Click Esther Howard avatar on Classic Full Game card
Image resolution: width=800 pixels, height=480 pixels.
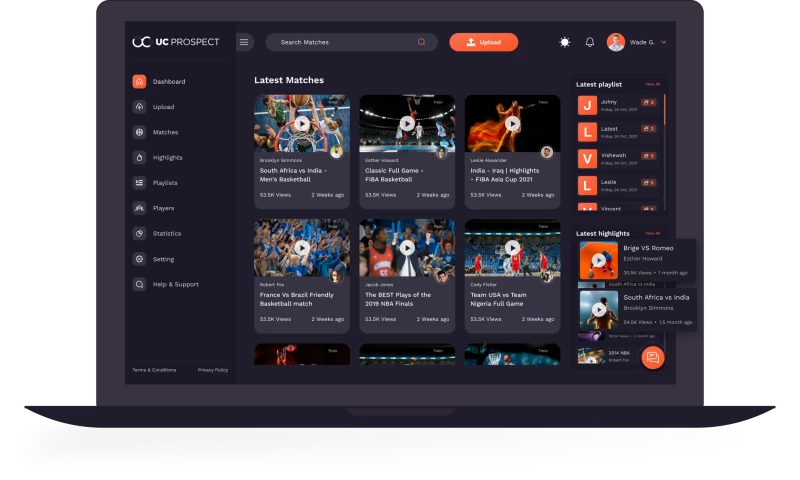[x=442, y=152]
